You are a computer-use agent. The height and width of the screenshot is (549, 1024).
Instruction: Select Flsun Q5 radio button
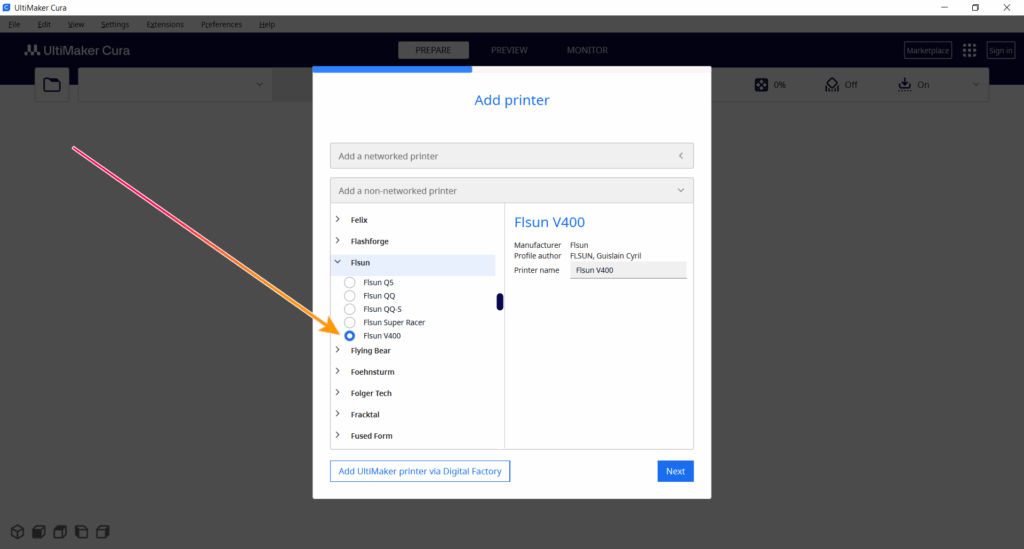click(350, 283)
